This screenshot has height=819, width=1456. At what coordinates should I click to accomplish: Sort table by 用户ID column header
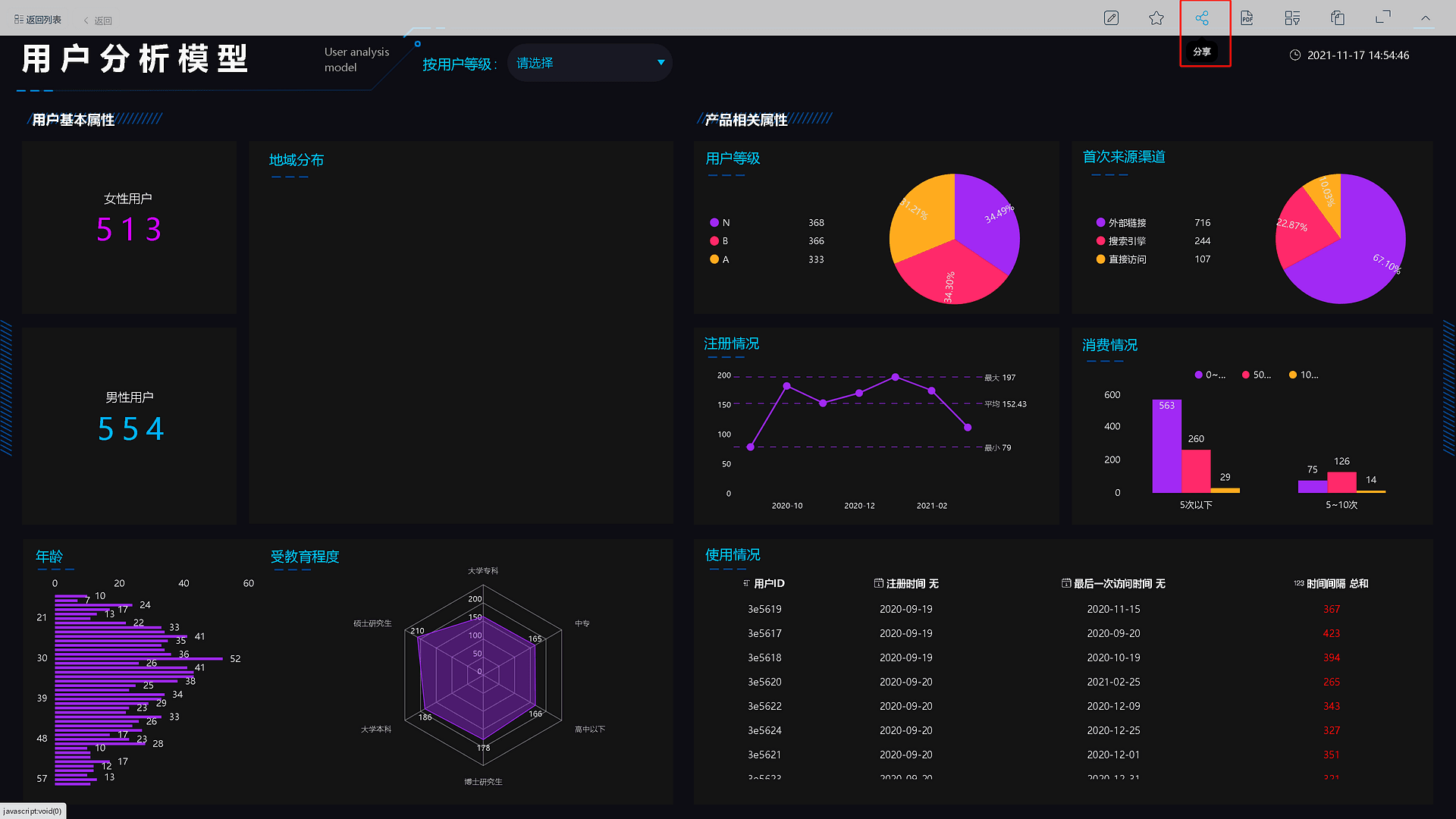tap(764, 583)
